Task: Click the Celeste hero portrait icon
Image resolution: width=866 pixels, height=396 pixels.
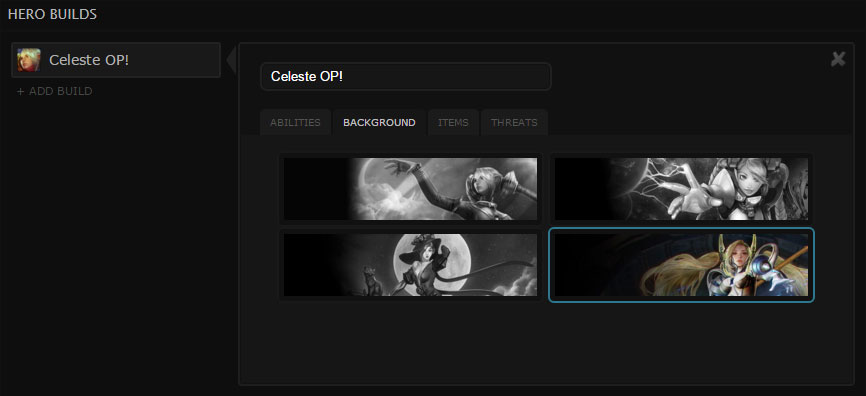Action: pyautogui.click(x=29, y=60)
